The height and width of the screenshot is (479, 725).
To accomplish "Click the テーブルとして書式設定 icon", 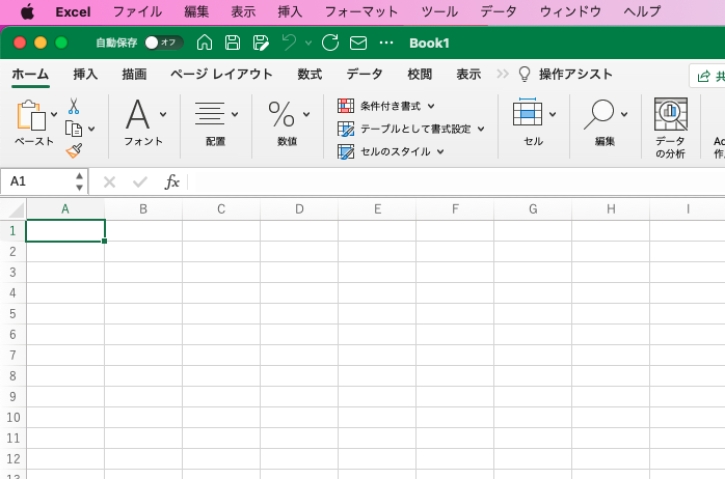I will click(x=345, y=129).
